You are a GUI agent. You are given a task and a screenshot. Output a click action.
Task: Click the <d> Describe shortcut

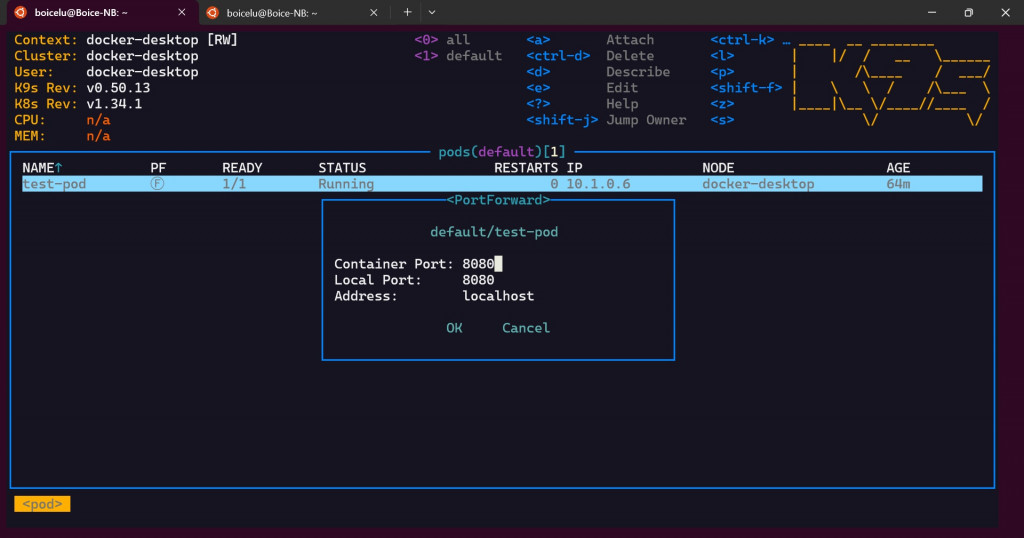[598, 72]
